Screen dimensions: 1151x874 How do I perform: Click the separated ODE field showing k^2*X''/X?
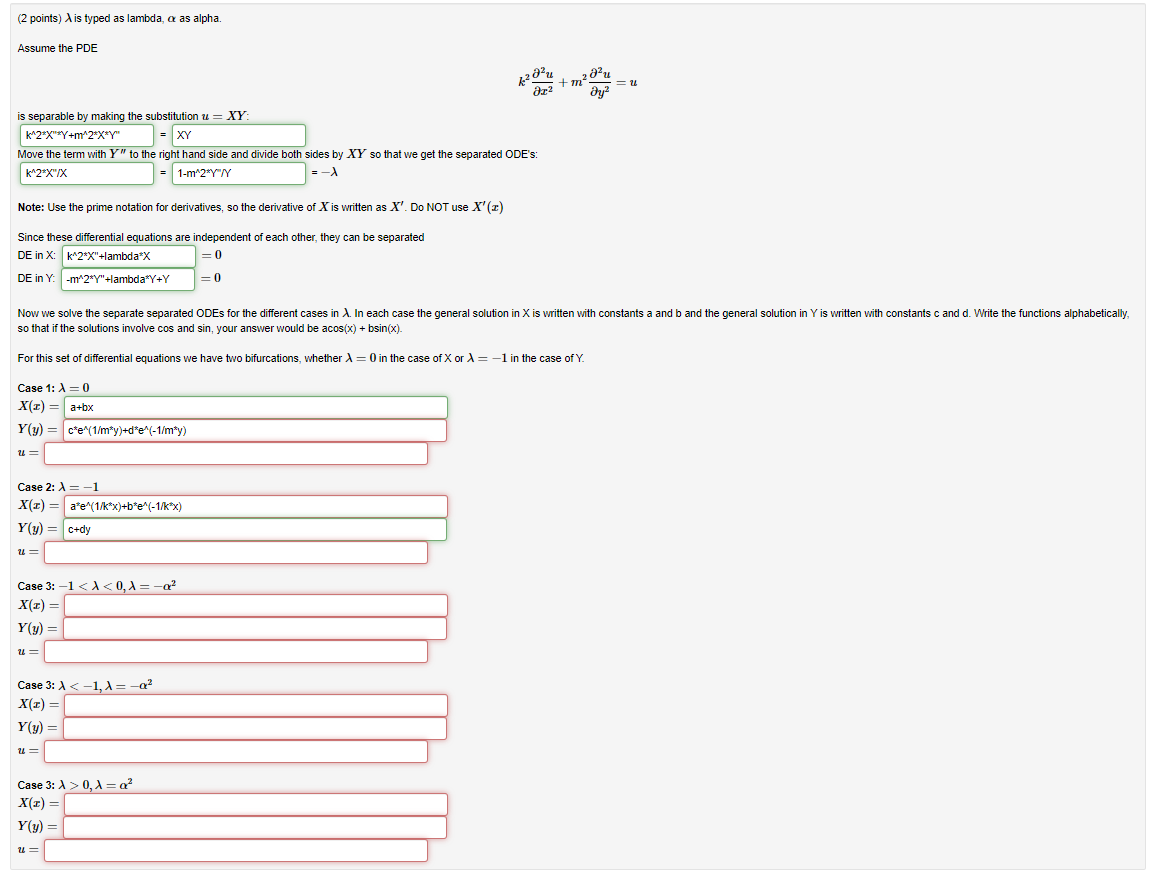pos(85,173)
